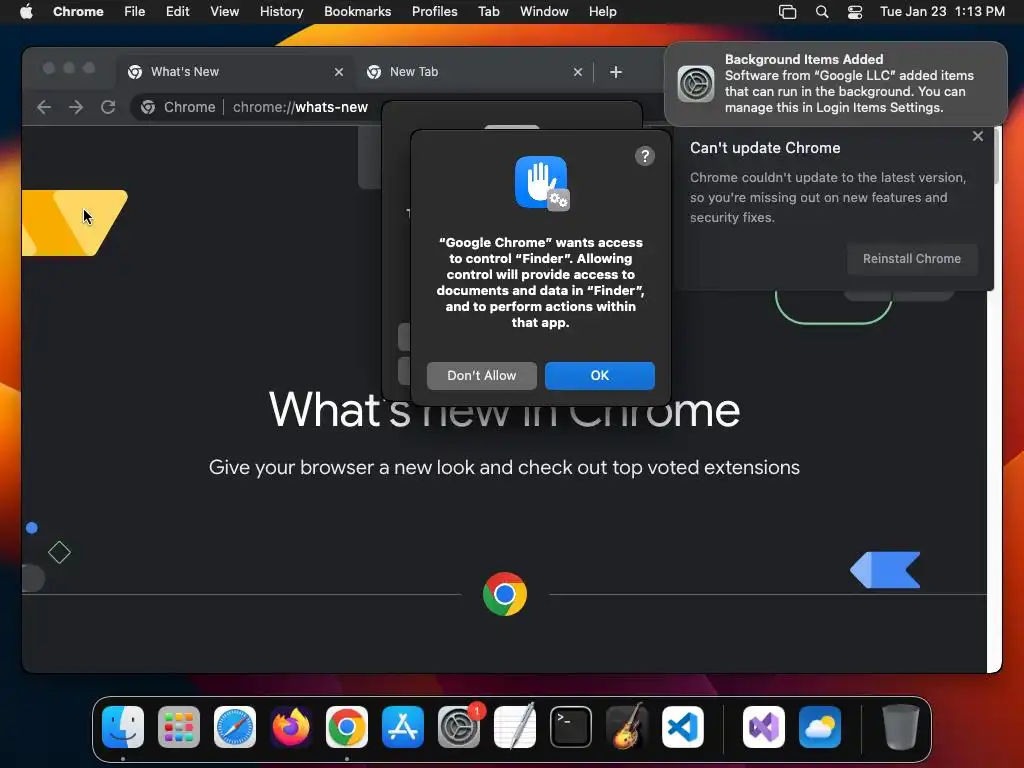Click the System Settings icon in notification
This screenshot has height=768, width=1024.
[x=696, y=84]
